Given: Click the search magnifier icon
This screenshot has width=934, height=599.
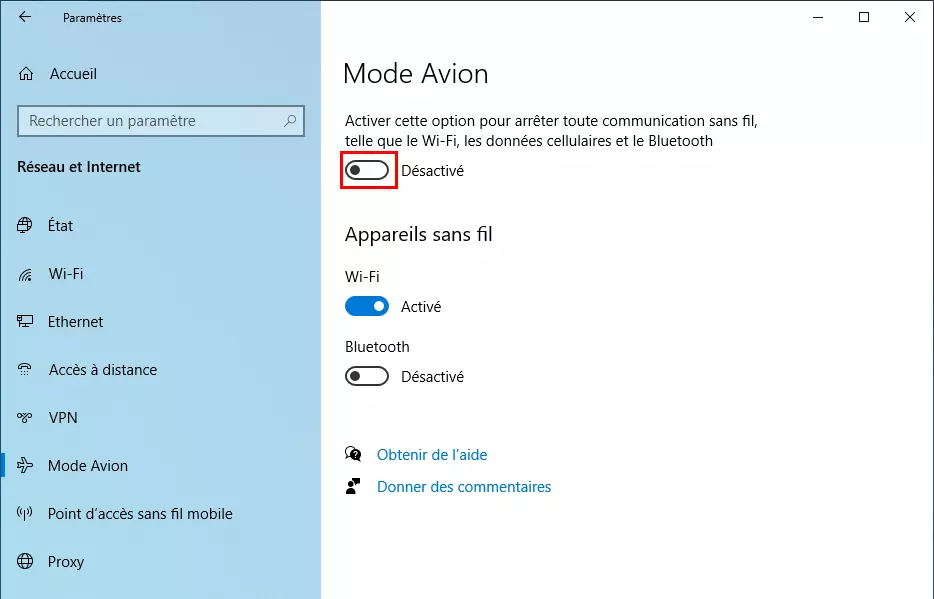Looking at the screenshot, I should (x=290, y=121).
